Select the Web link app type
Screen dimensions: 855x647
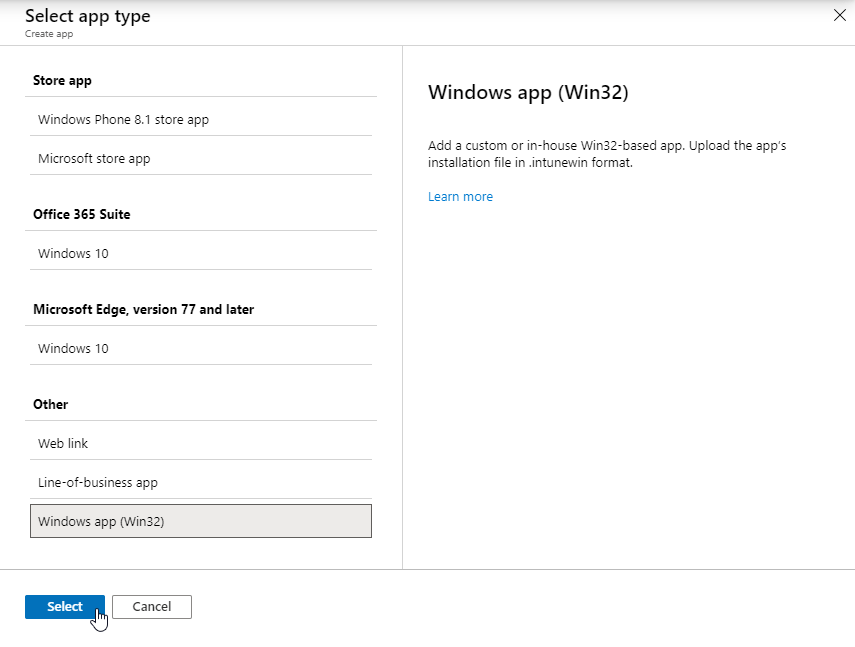point(63,443)
